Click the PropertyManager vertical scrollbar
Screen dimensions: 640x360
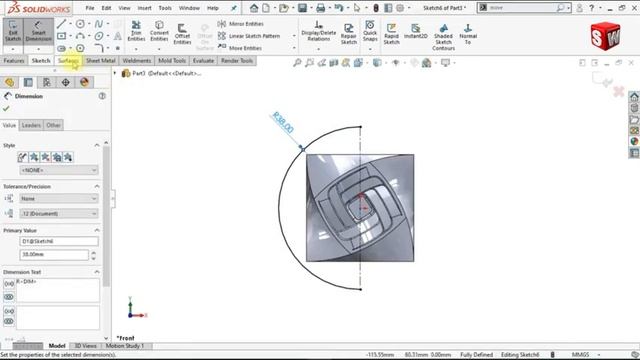click(x=106, y=216)
